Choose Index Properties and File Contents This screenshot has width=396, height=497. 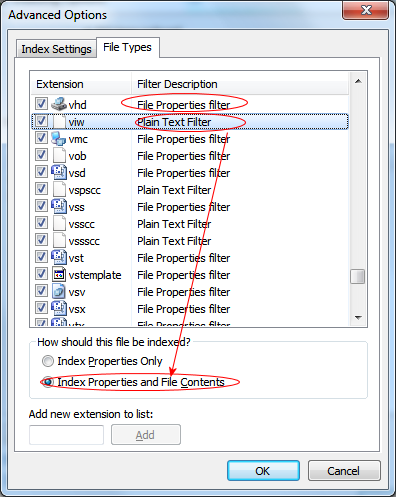[48, 382]
